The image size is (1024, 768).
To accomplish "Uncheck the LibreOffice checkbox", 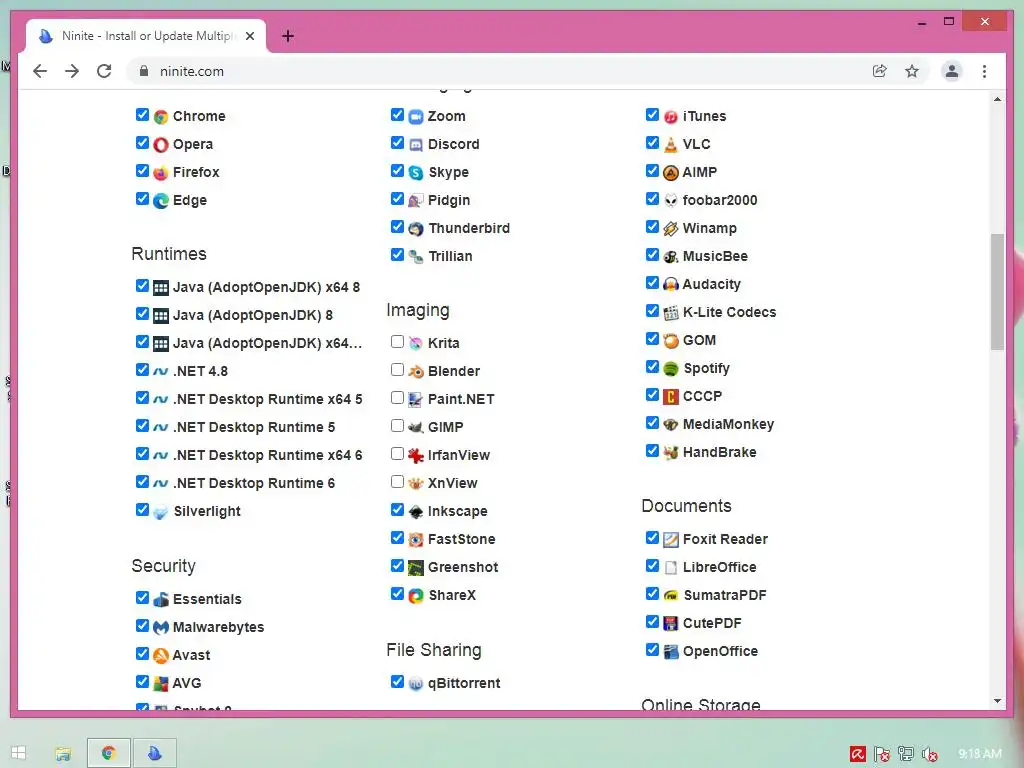I will coord(652,566).
